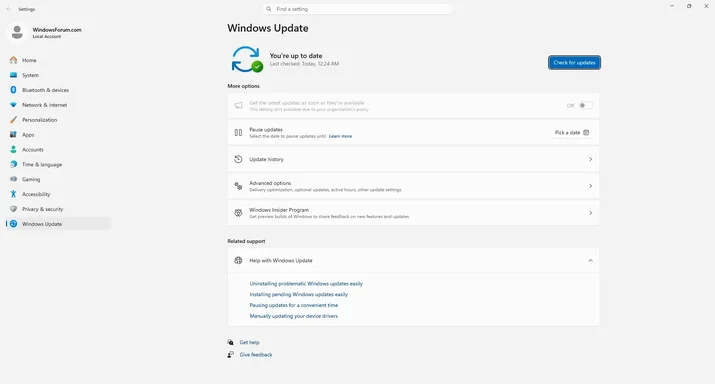This screenshot has width=715, height=384.
Task: Click the WindowsForum.com account name
Action: 57,30
